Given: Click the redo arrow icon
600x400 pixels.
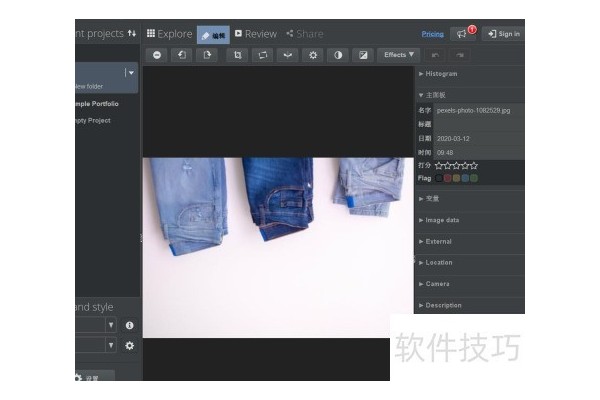Looking at the screenshot, I should tap(460, 55).
